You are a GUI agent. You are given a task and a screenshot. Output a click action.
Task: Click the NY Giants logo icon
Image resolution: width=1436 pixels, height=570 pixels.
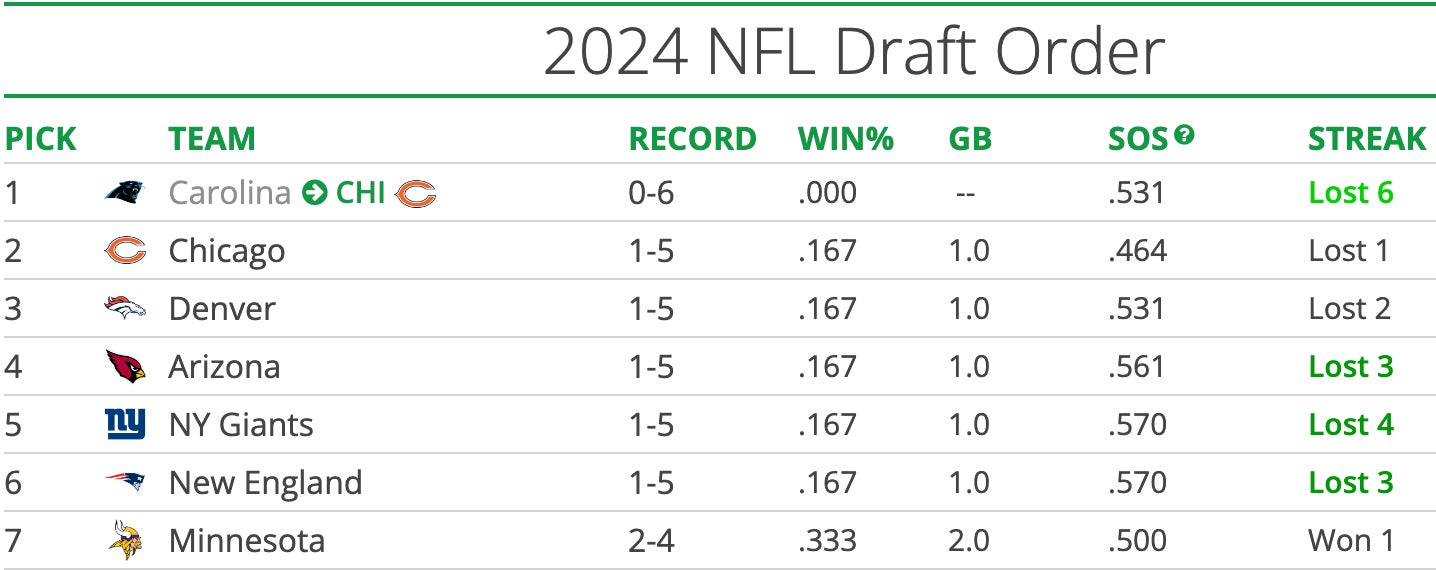[125, 425]
